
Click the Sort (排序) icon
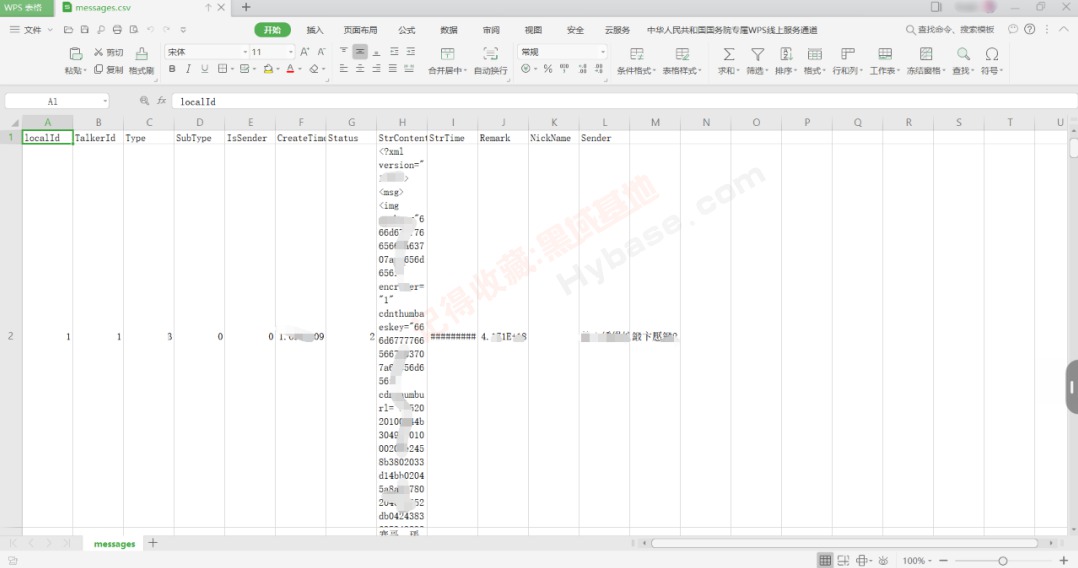tap(786, 54)
